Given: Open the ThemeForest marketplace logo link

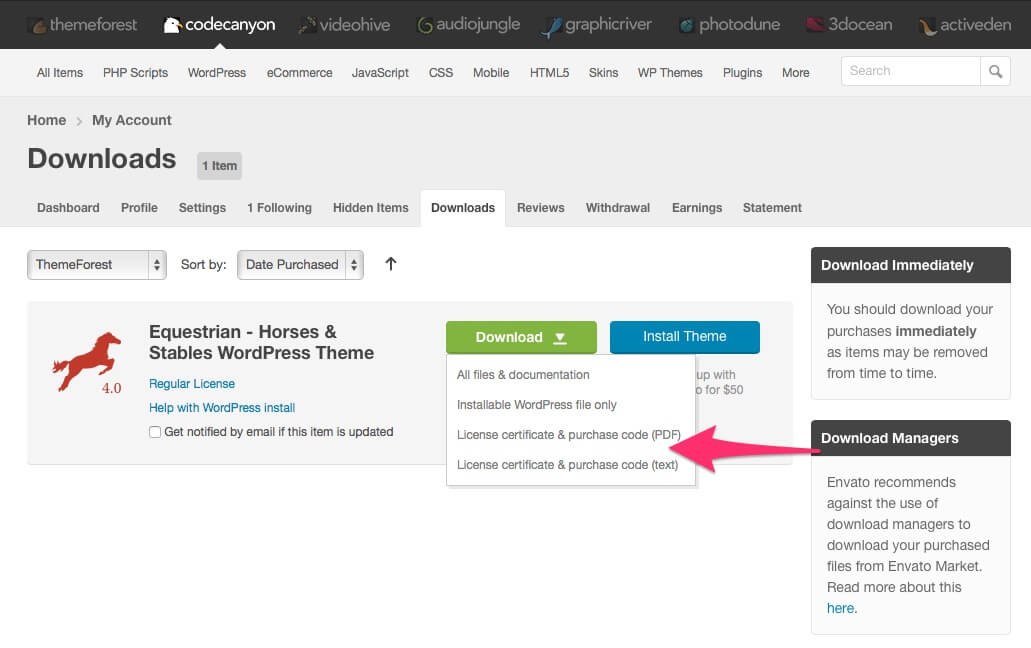Looking at the screenshot, I should (x=85, y=25).
